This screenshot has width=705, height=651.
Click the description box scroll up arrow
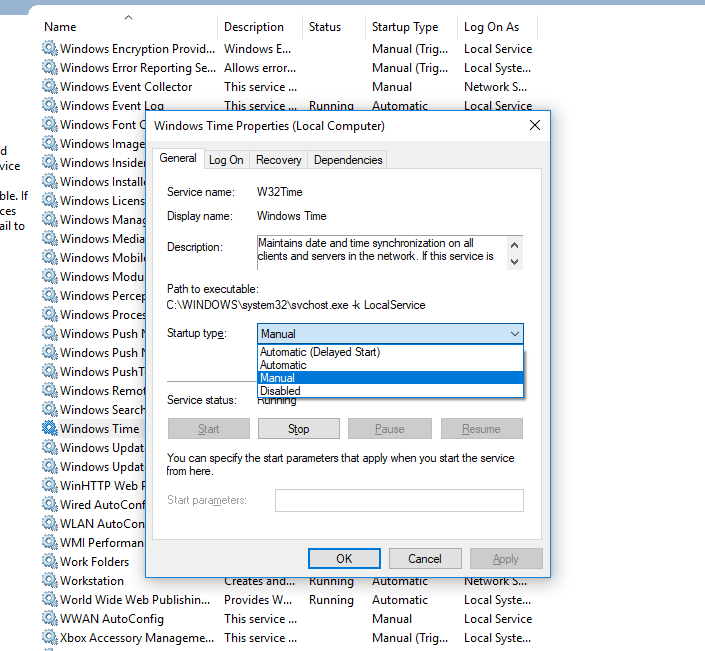(515, 245)
